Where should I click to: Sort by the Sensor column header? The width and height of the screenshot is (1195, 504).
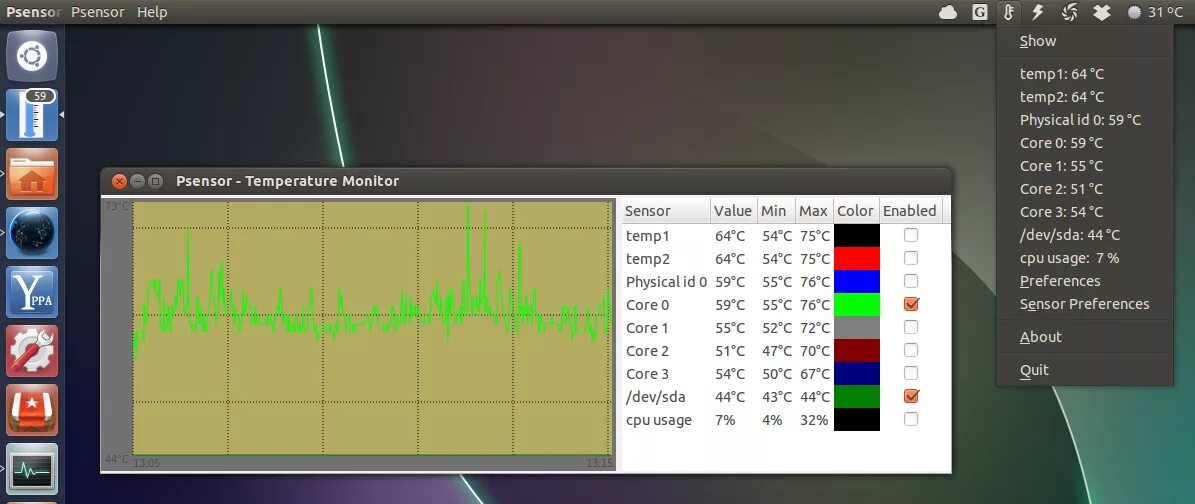pyautogui.click(x=666, y=211)
